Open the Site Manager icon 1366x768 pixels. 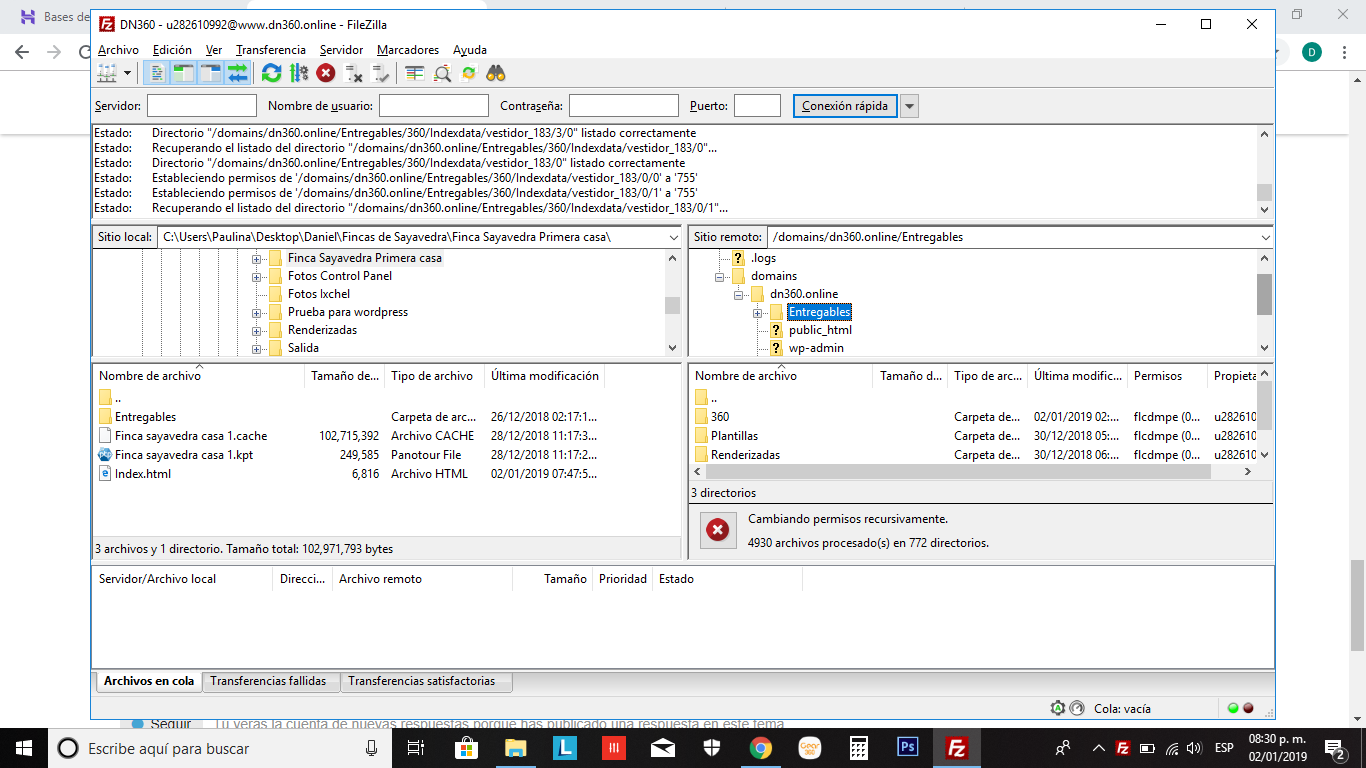107,73
